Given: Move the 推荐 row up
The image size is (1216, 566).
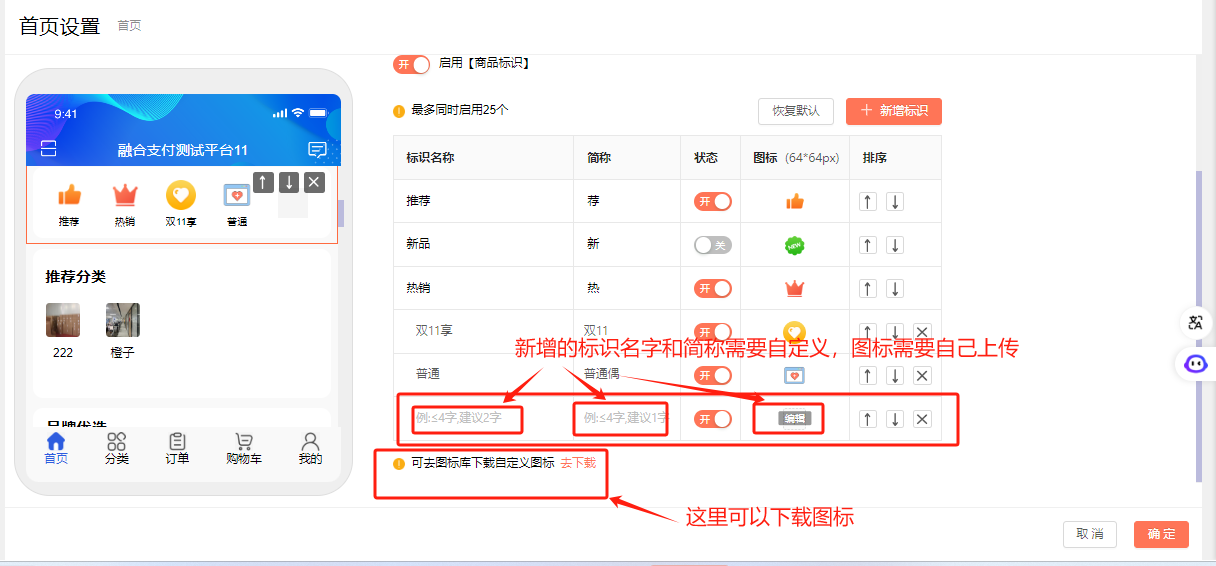Looking at the screenshot, I should (868, 201).
